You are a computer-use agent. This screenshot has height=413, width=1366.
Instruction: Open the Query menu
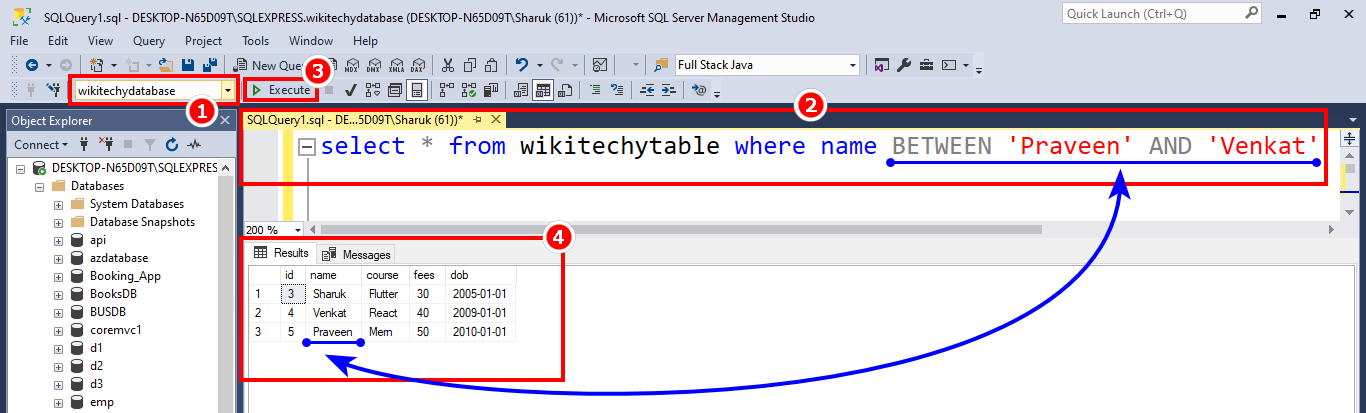[x=148, y=41]
